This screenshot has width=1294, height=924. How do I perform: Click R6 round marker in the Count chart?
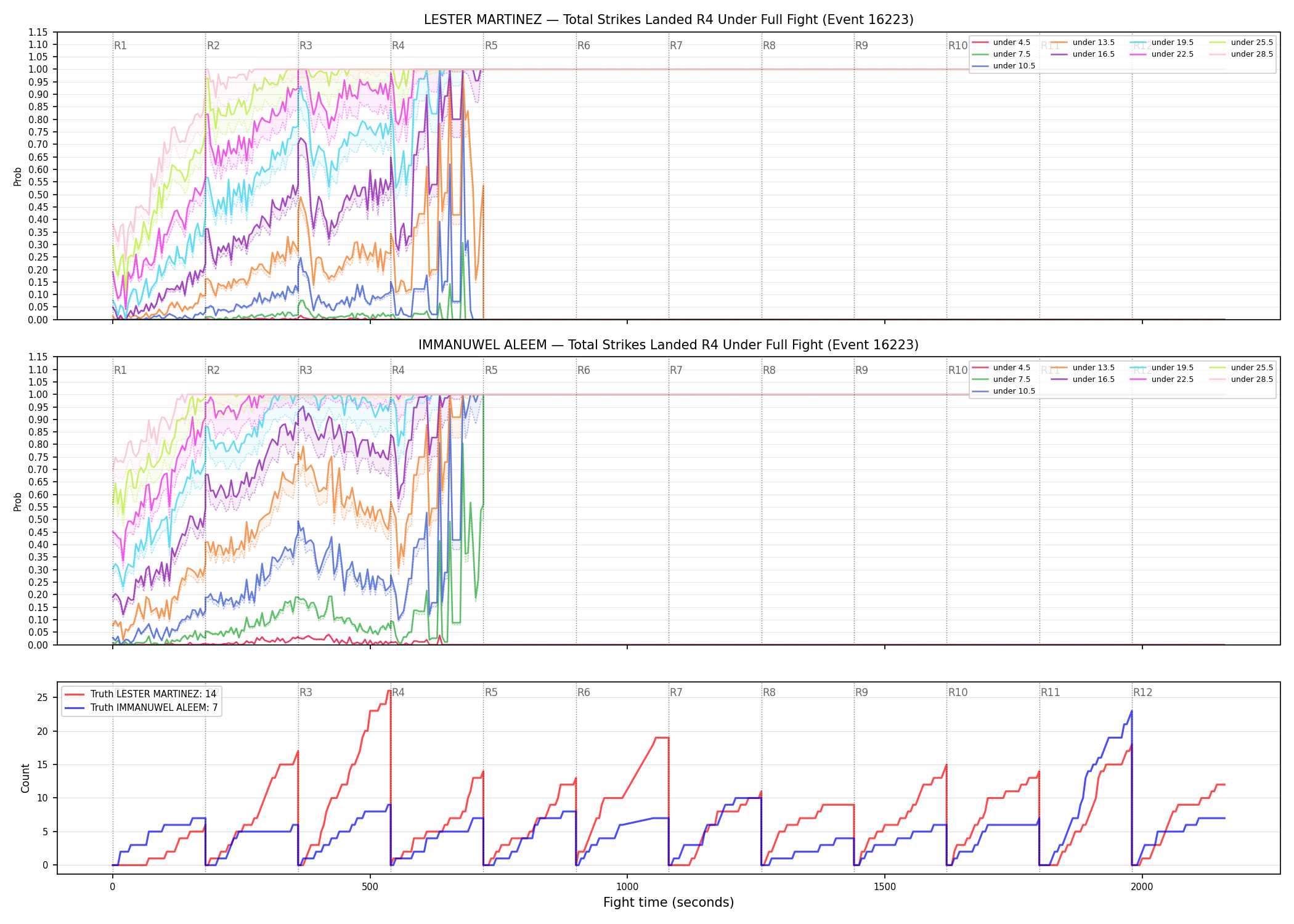tap(584, 692)
